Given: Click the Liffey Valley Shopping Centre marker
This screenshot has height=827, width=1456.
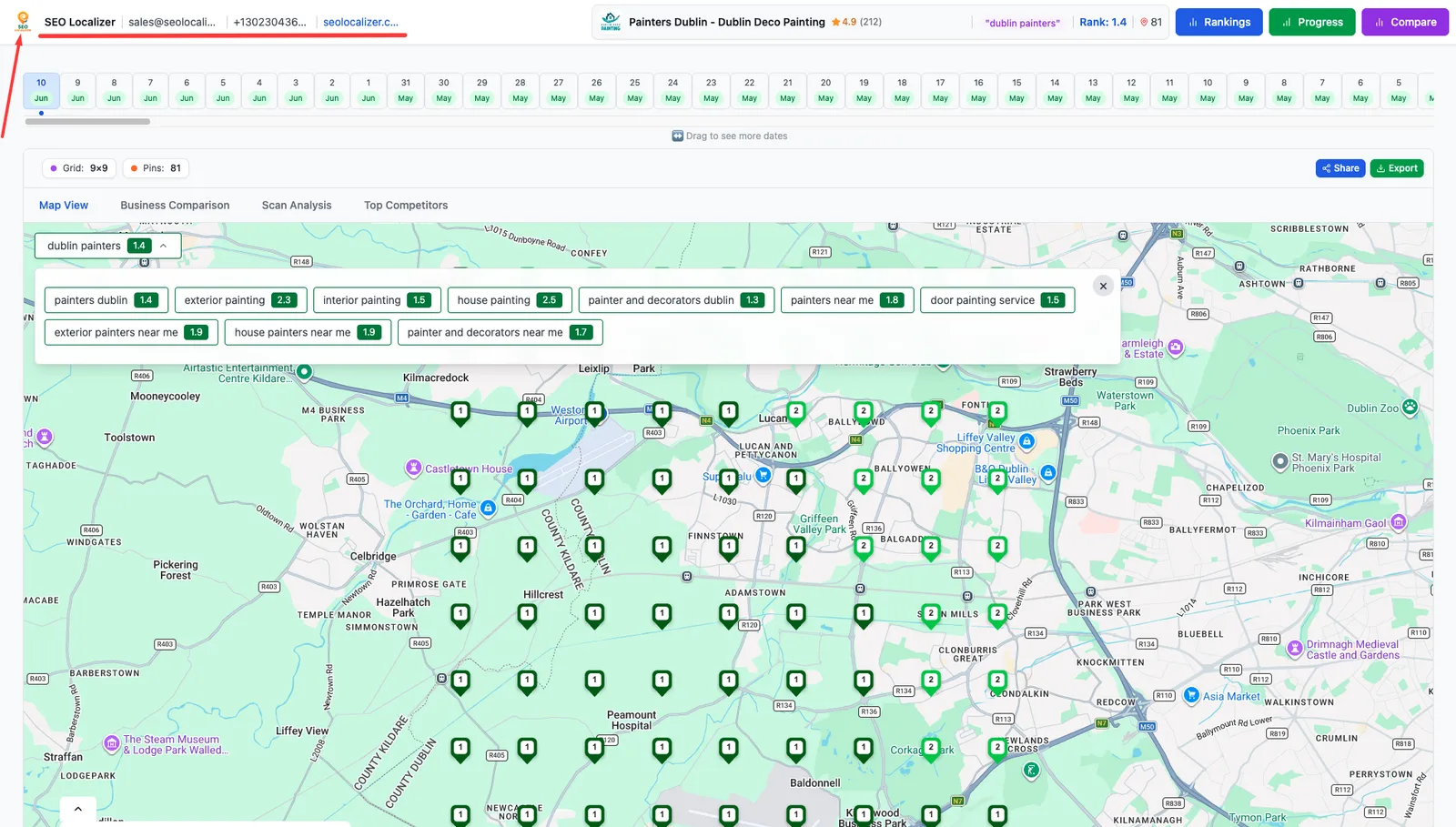Looking at the screenshot, I should point(1026,441).
